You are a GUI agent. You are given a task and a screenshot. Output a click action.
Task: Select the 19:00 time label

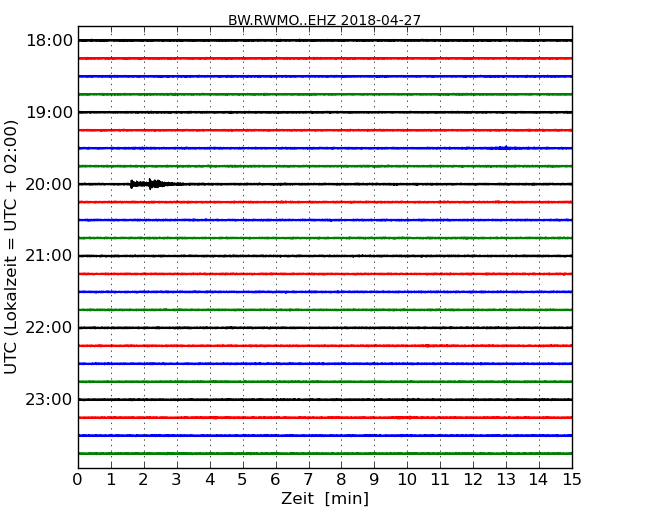tap(49, 112)
